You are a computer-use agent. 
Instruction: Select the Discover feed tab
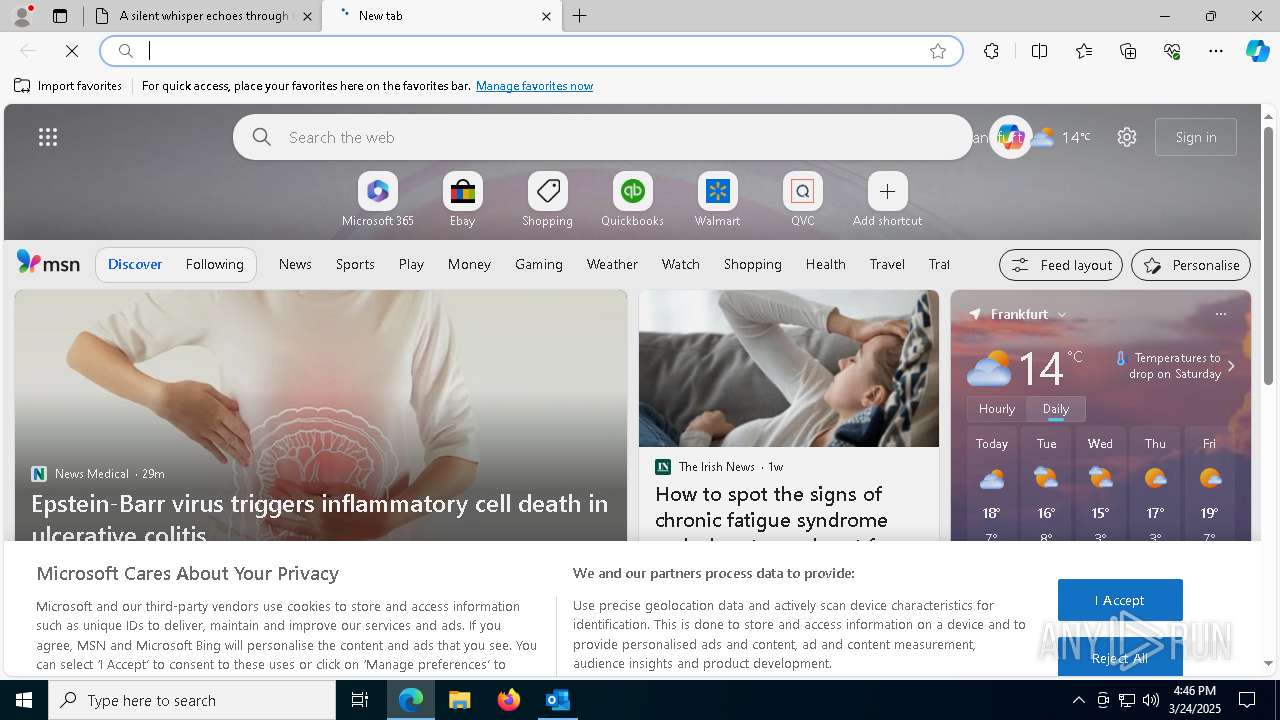pyautogui.click(x=135, y=264)
